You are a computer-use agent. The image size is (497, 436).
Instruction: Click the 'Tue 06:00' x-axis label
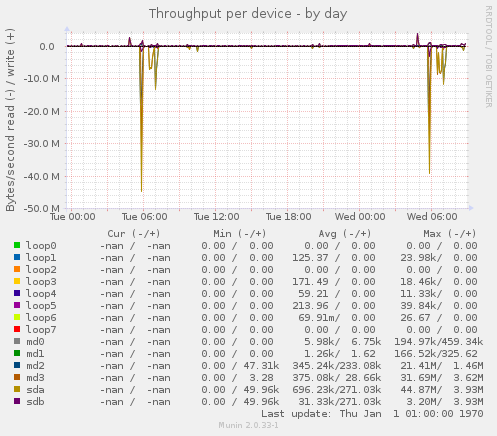tap(145, 217)
